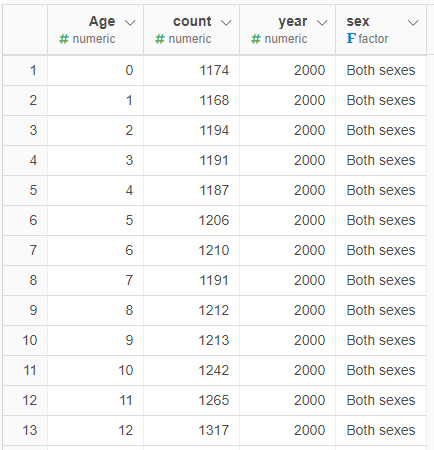434x450 pixels.
Task: Open the Age column dropdown arrow
Action: (x=130, y=23)
